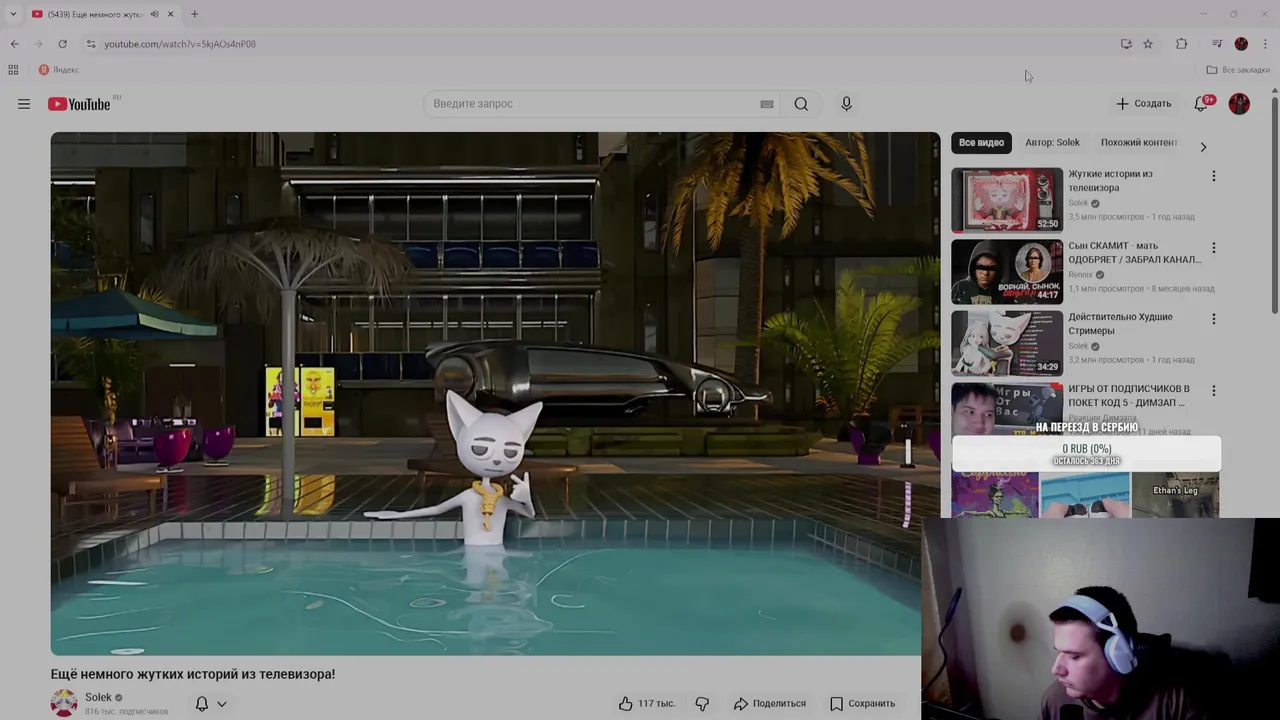Image resolution: width=1280 pixels, height=720 pixels.
Task: Open media controls icon in toolbar
Action: 1217,44
